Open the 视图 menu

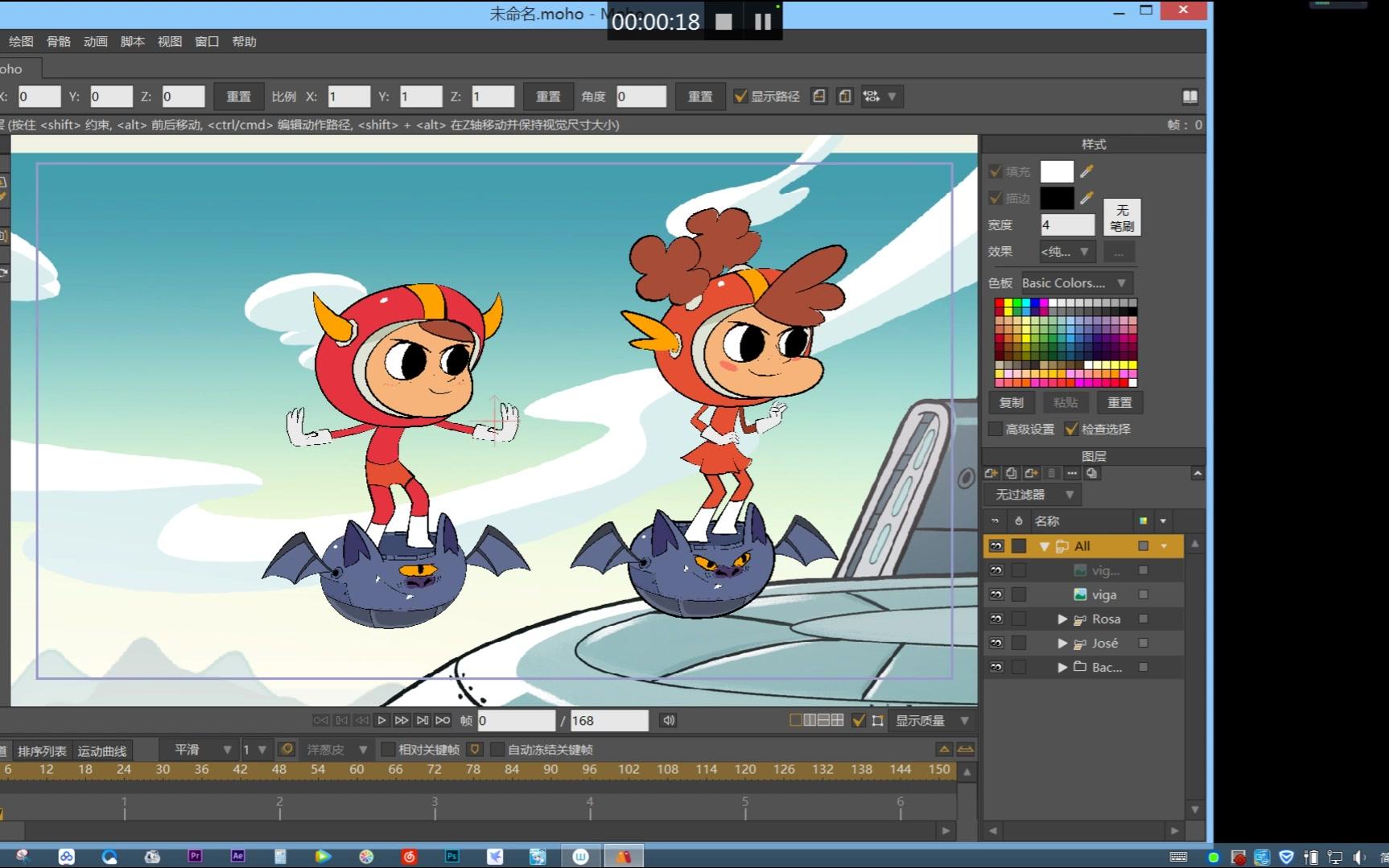pyautogui.click(x=169, y=42)
